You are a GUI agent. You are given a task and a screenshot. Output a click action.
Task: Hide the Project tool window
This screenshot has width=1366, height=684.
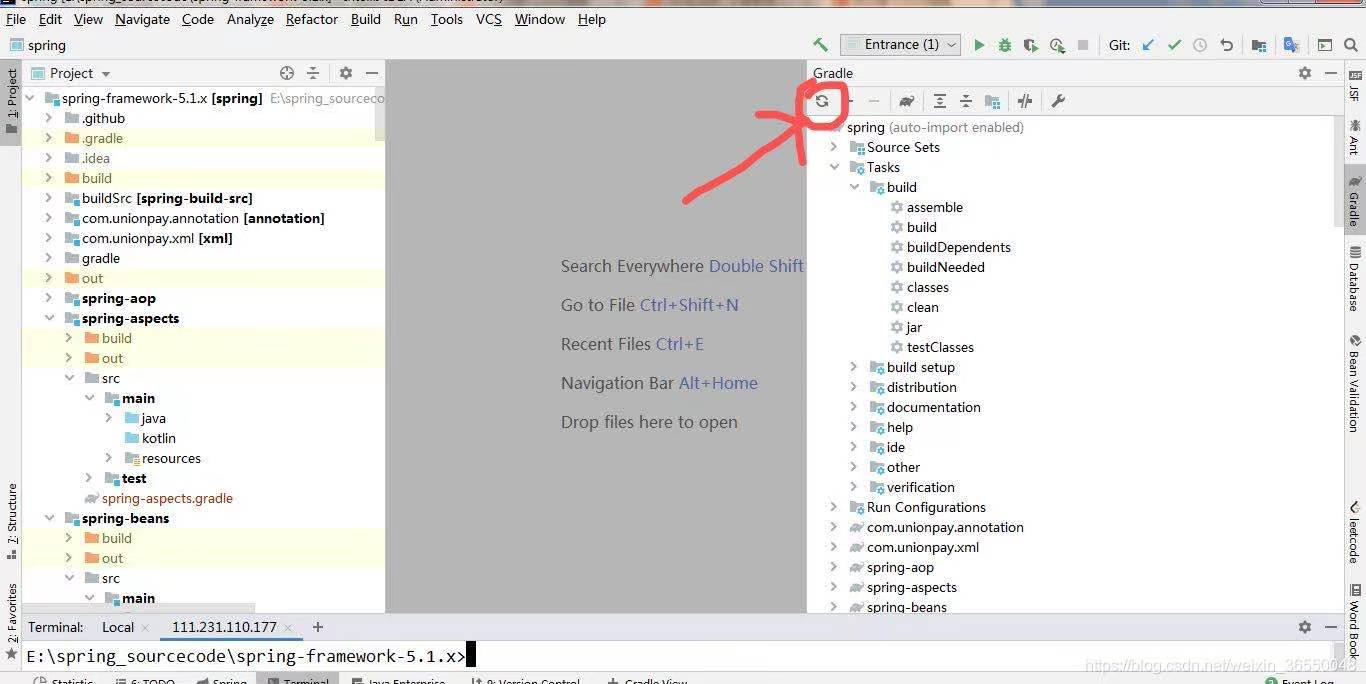point(372,73)
